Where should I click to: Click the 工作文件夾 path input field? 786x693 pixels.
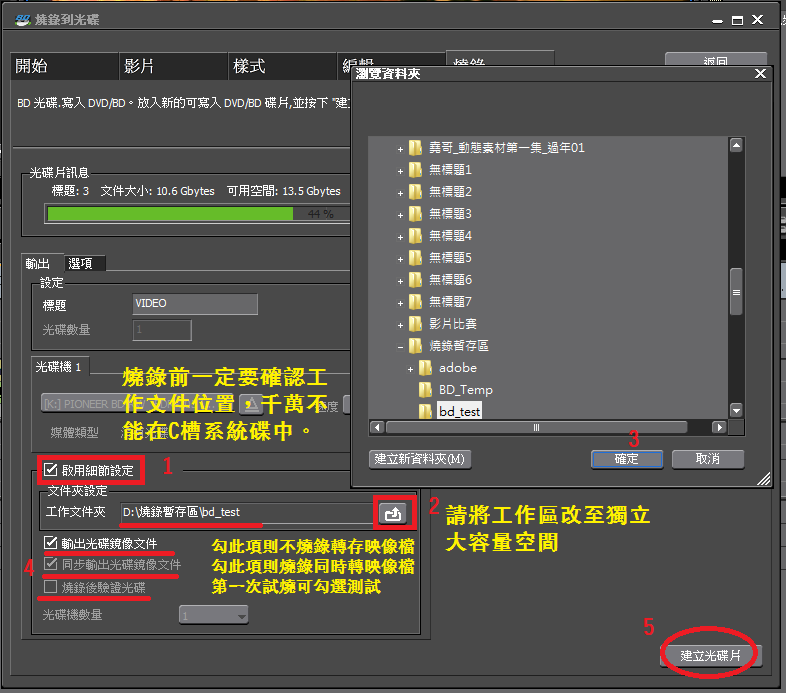[x=240, y=513]
